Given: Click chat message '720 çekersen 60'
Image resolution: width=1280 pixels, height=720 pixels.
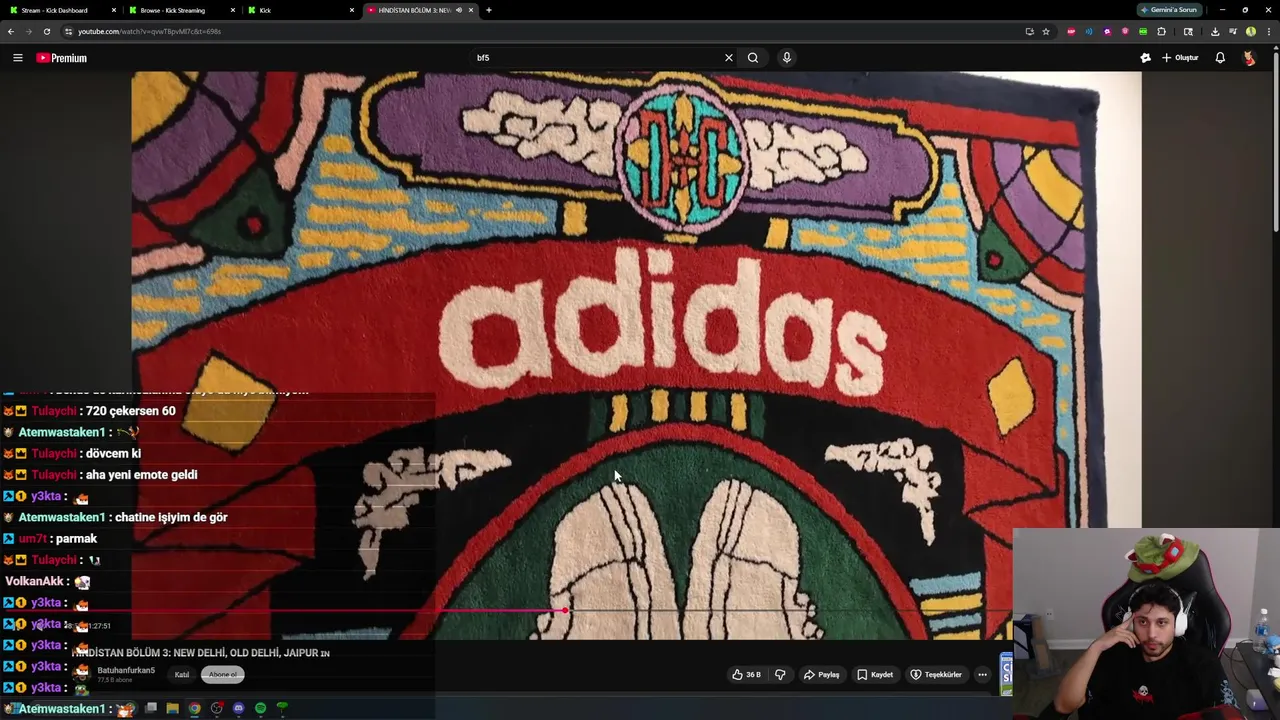Looking at the screenshot, I should tap(130, 411).
